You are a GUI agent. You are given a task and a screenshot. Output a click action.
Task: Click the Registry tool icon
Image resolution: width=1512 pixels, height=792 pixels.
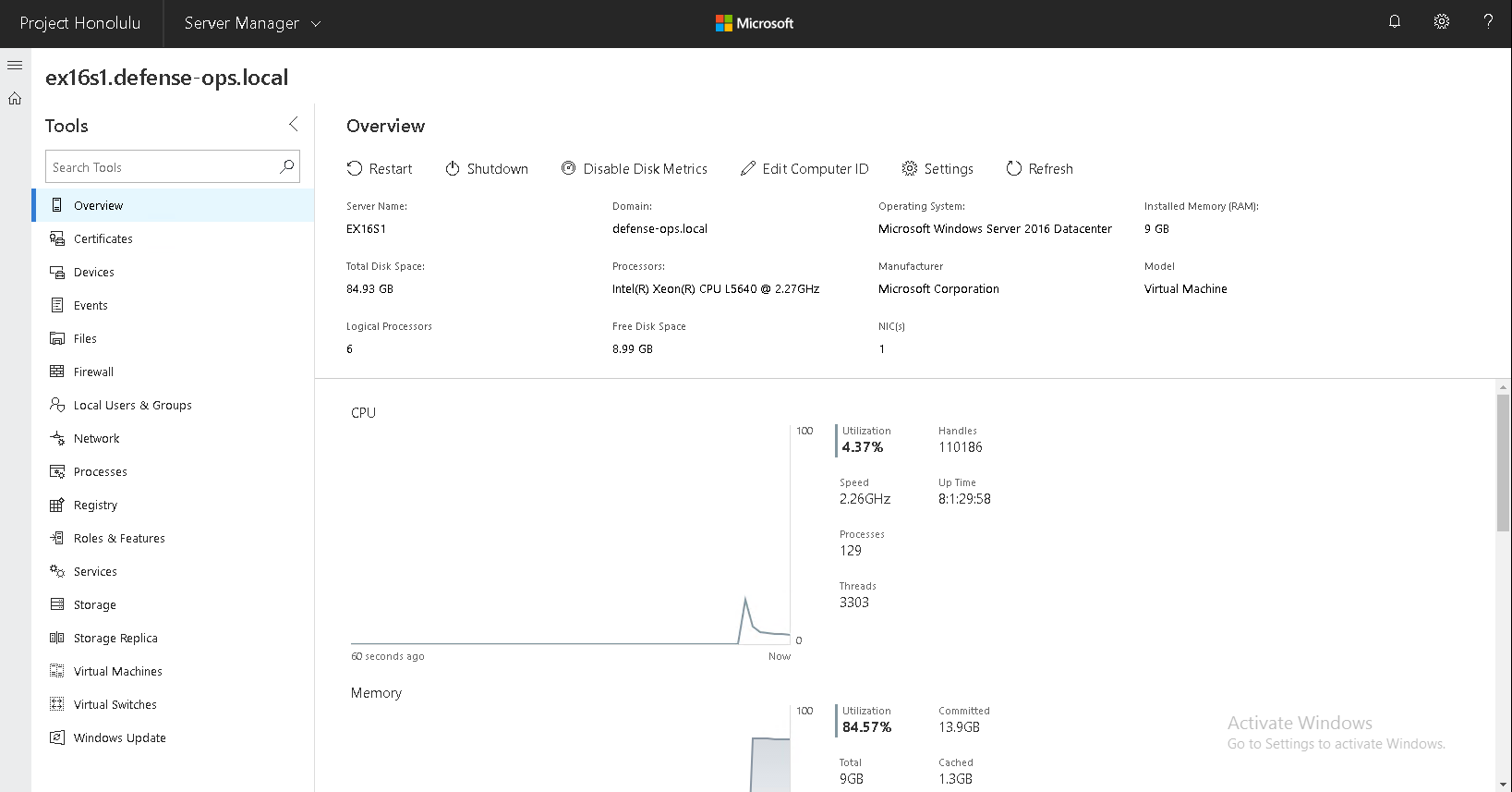(57, 505)
